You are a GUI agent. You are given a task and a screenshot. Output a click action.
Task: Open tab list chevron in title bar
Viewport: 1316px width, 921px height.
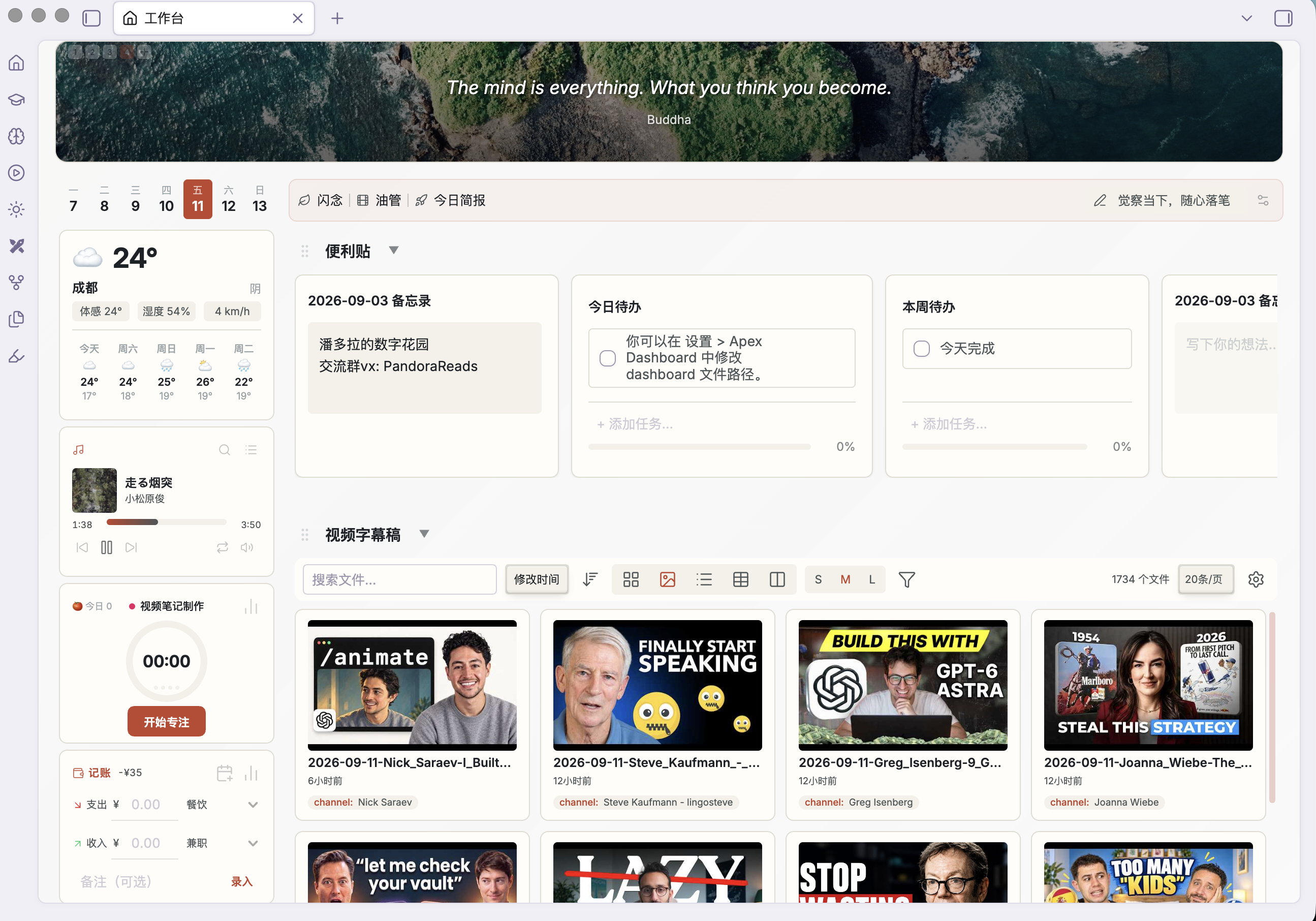[x=1246, y=18]
